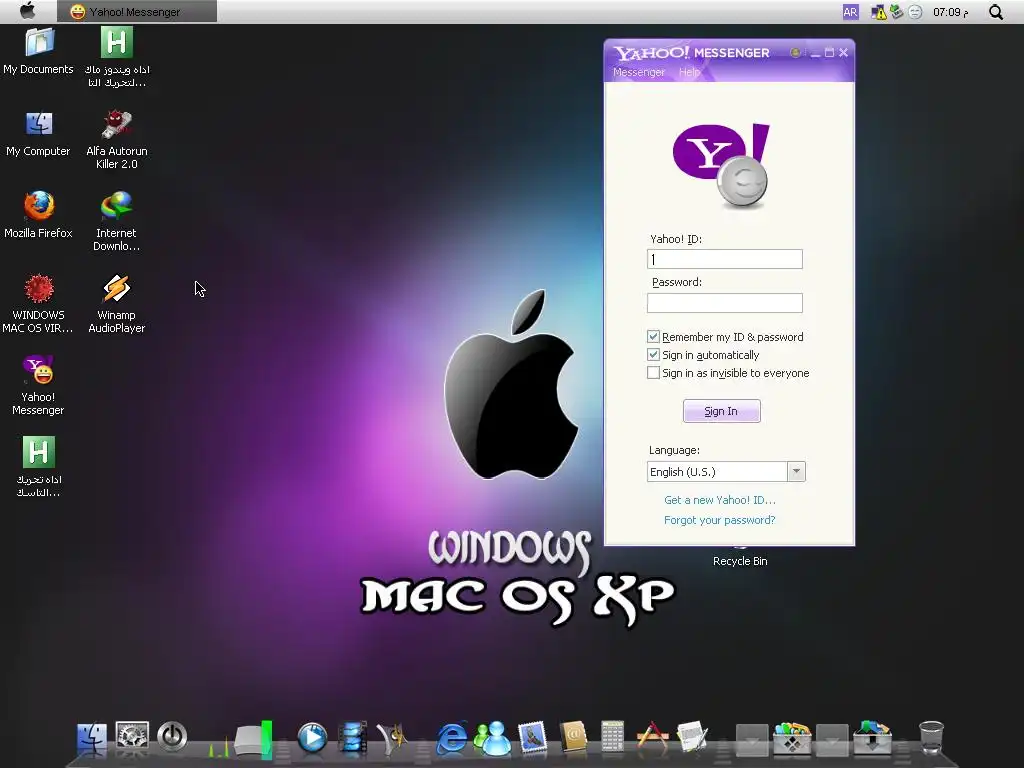The image size is (1024, 768).
Task: Uncheck Remember my ID & password
Action: tap(653, 337)
